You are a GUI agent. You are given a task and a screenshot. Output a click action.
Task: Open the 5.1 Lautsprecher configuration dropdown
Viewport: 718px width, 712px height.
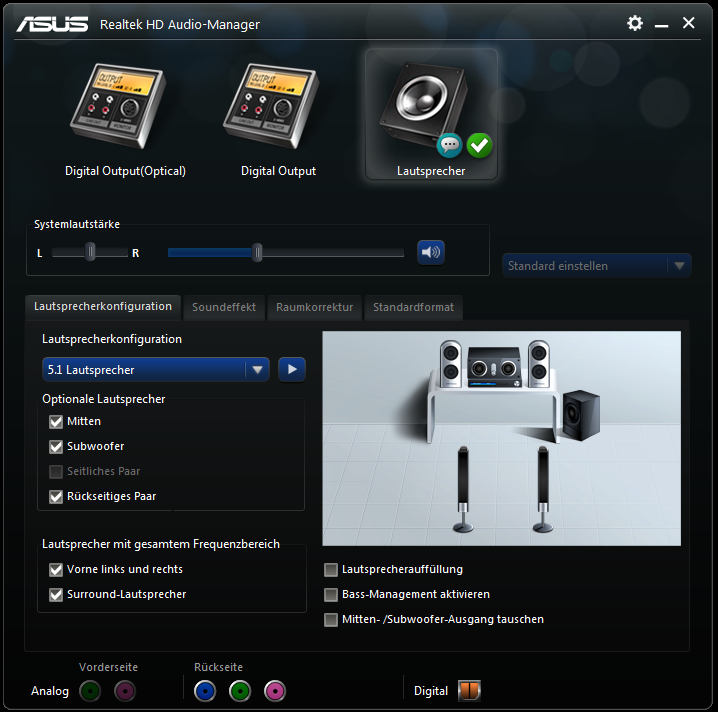point(258,369)
